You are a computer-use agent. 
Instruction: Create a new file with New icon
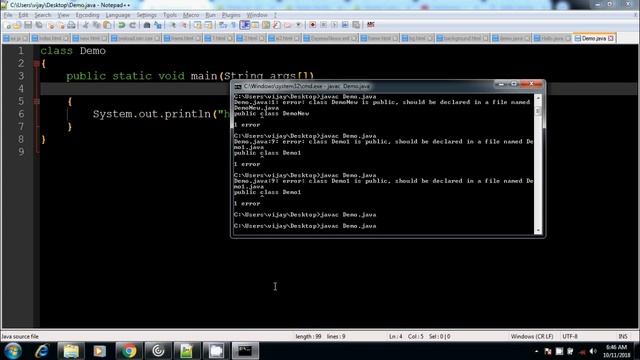(7, 25)
